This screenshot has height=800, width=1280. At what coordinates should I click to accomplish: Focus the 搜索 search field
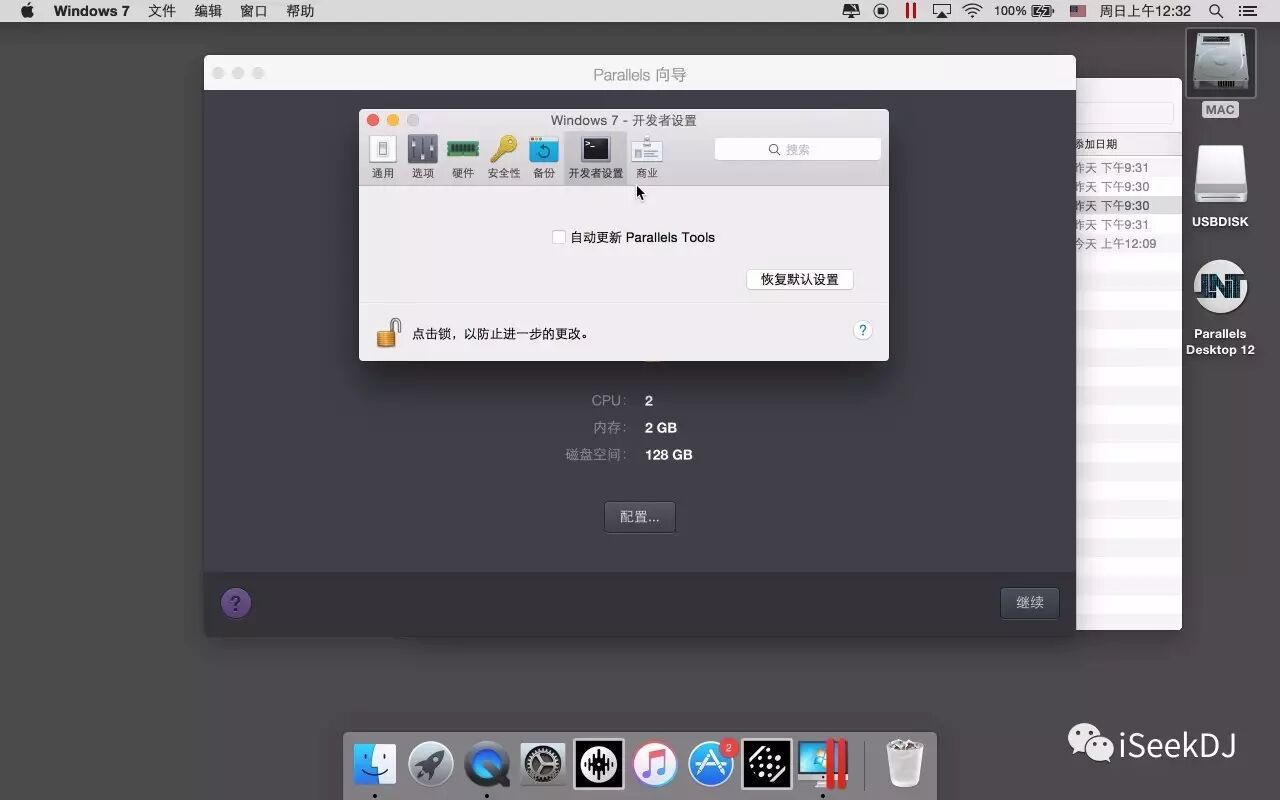798,149
